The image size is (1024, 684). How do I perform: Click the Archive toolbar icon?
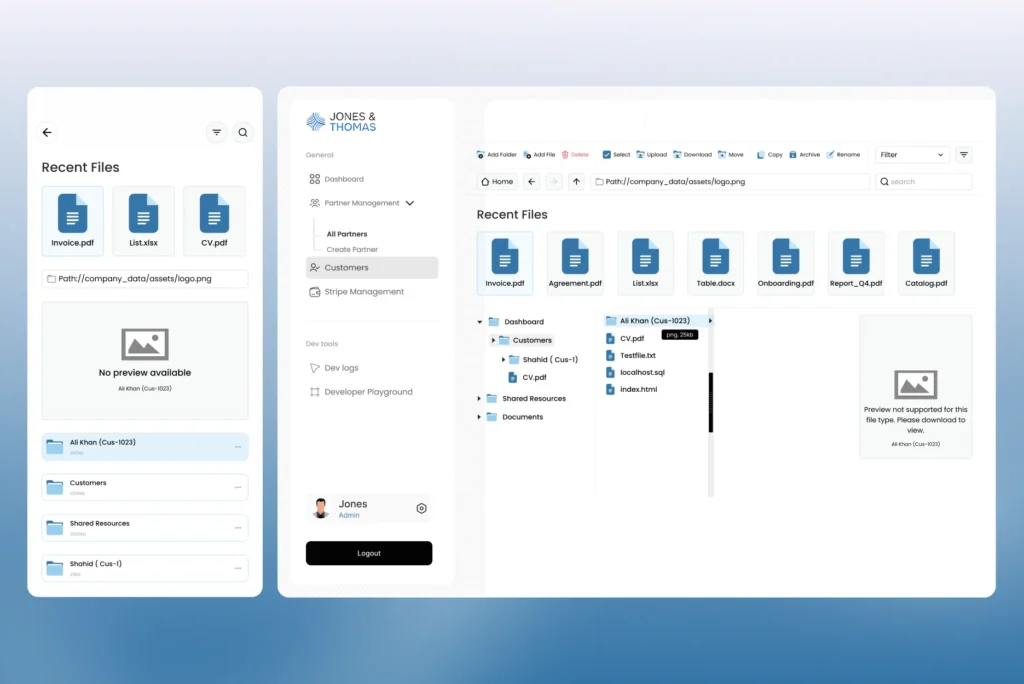pyautogui.click(x=793, y=155)
